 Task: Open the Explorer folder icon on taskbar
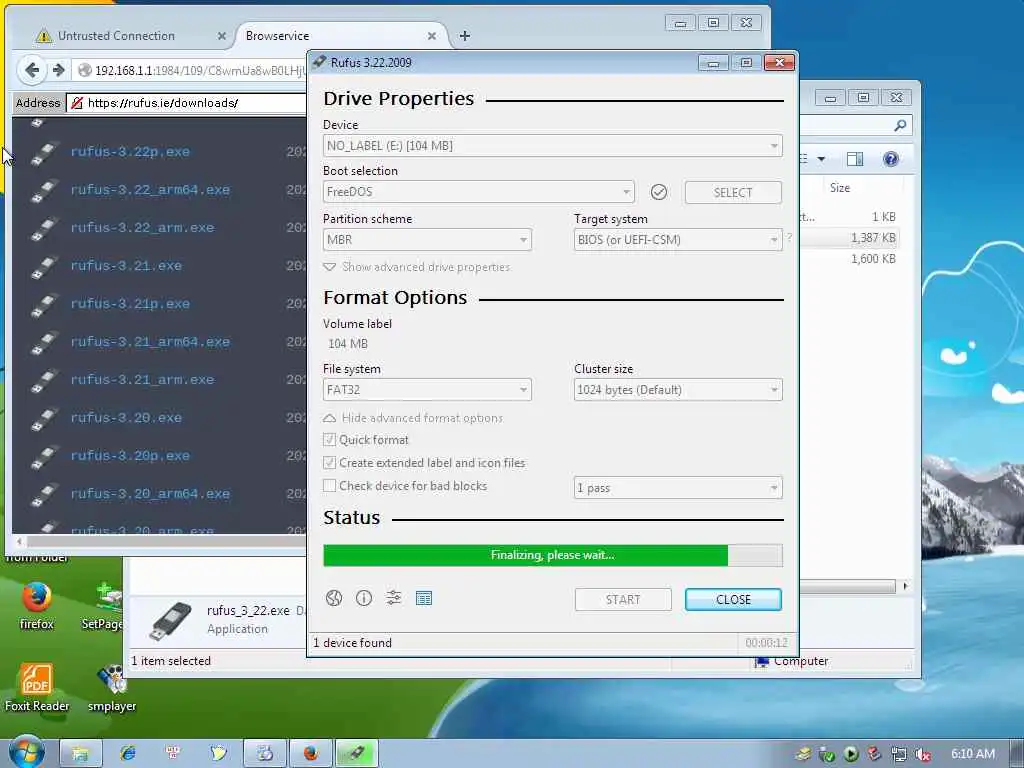[x=80, y=754]
